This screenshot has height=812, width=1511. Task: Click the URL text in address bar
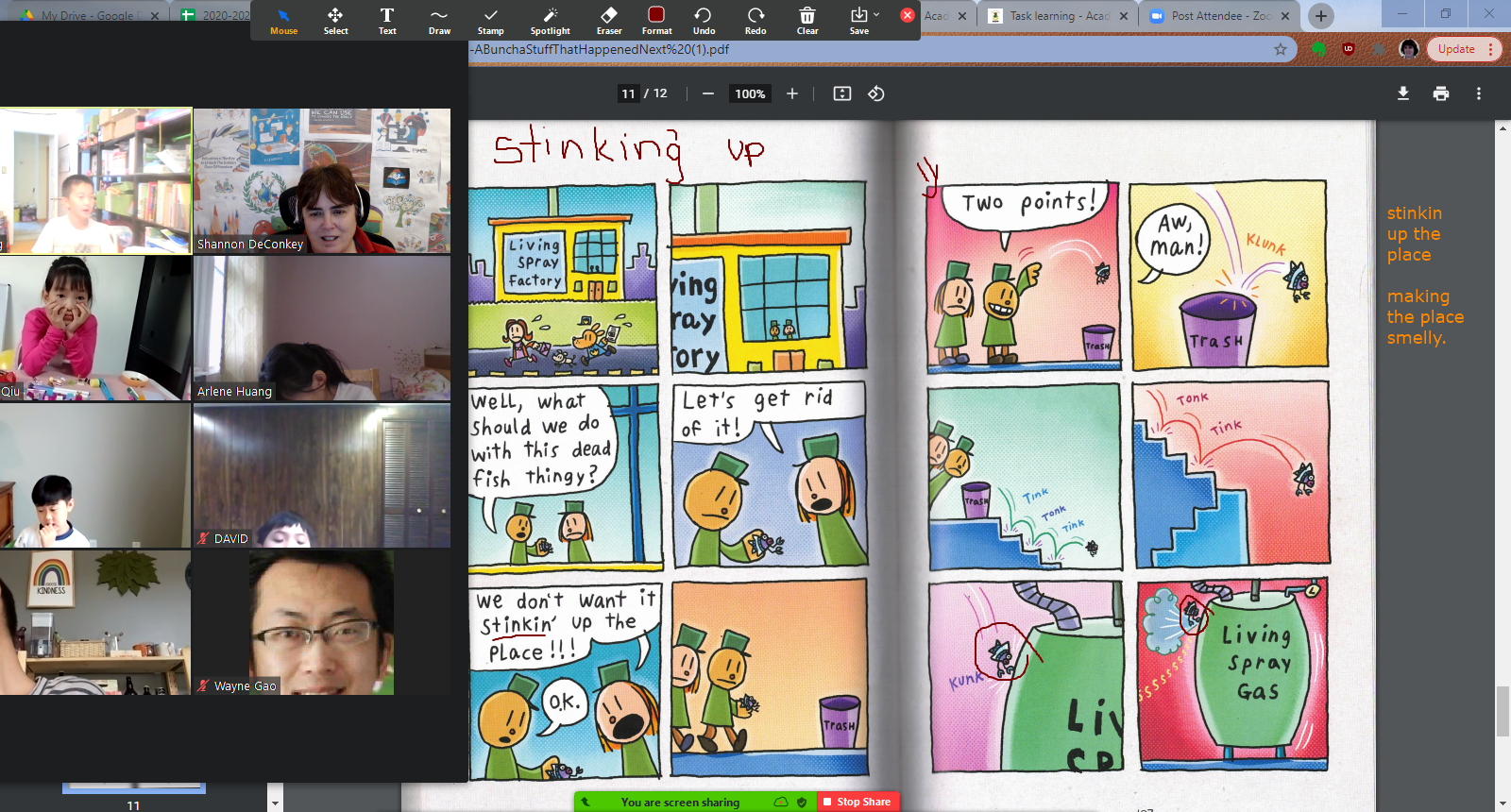pyautogui.click(x=602, y=49)
